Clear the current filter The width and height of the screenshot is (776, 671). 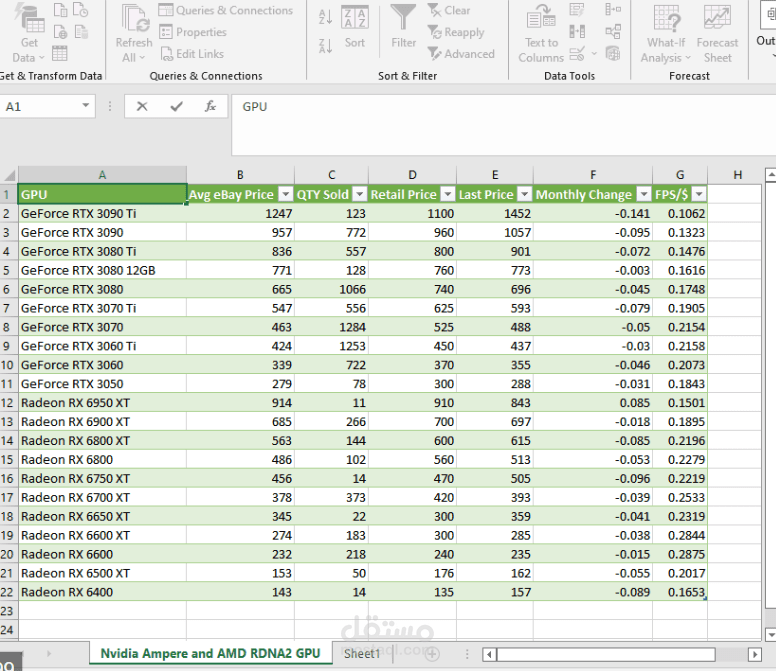point(449,10)
